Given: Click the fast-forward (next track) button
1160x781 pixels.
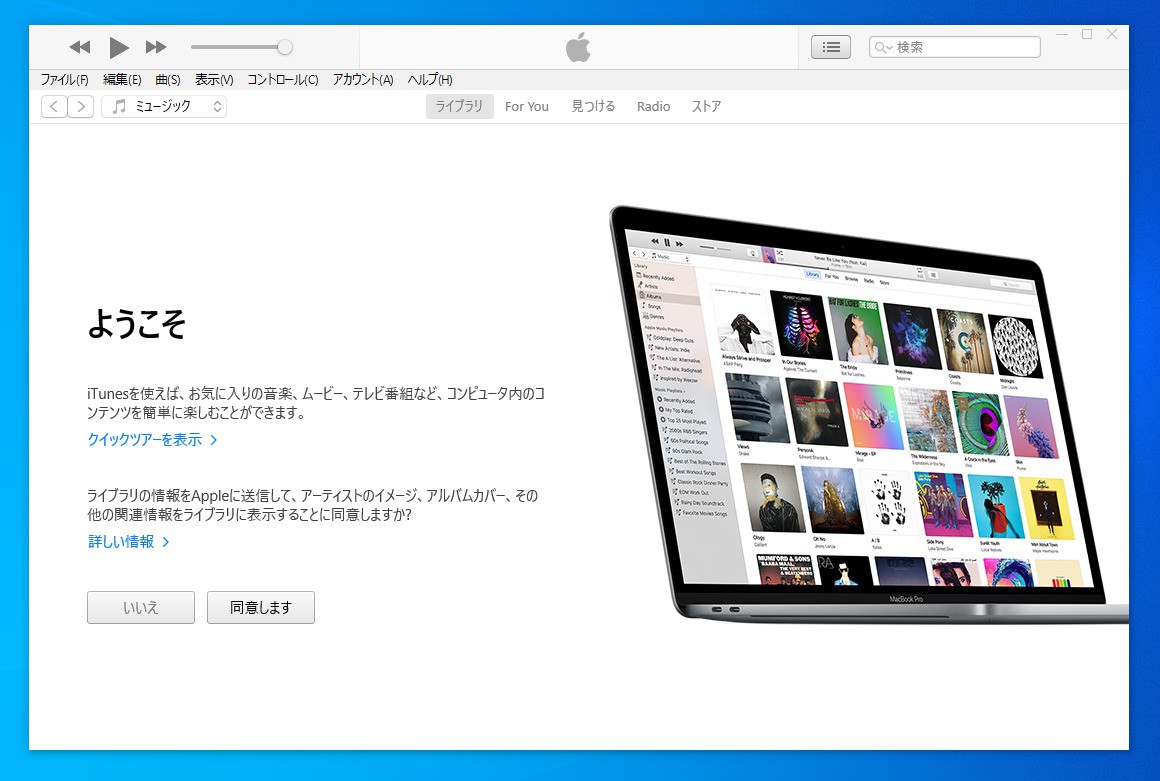Looking at the screenshot, I should coord(155,47).
